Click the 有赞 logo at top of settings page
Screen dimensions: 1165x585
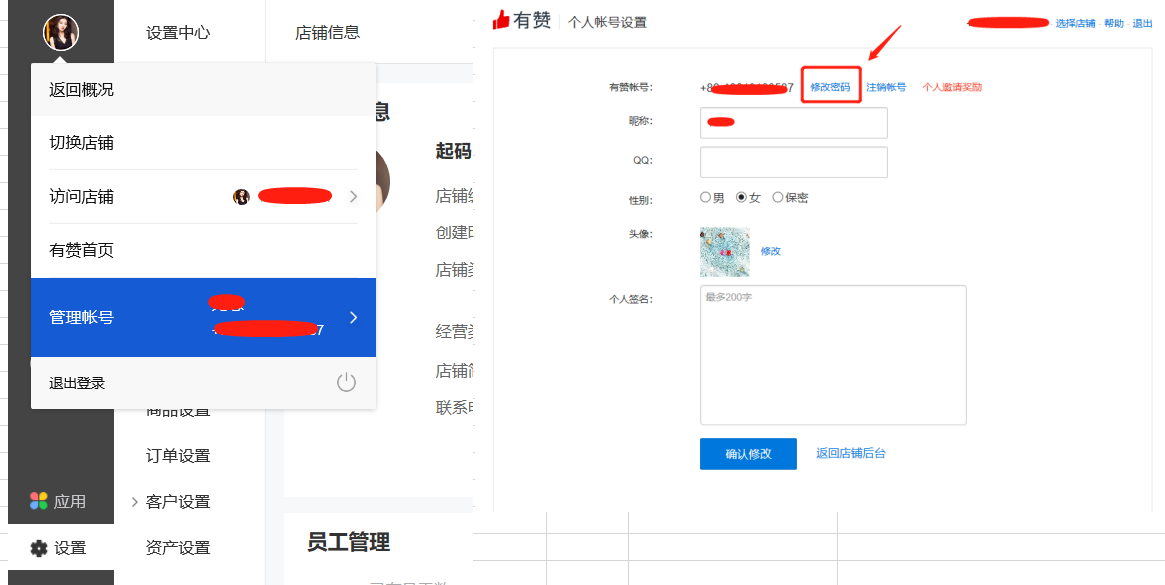point(523,20)
